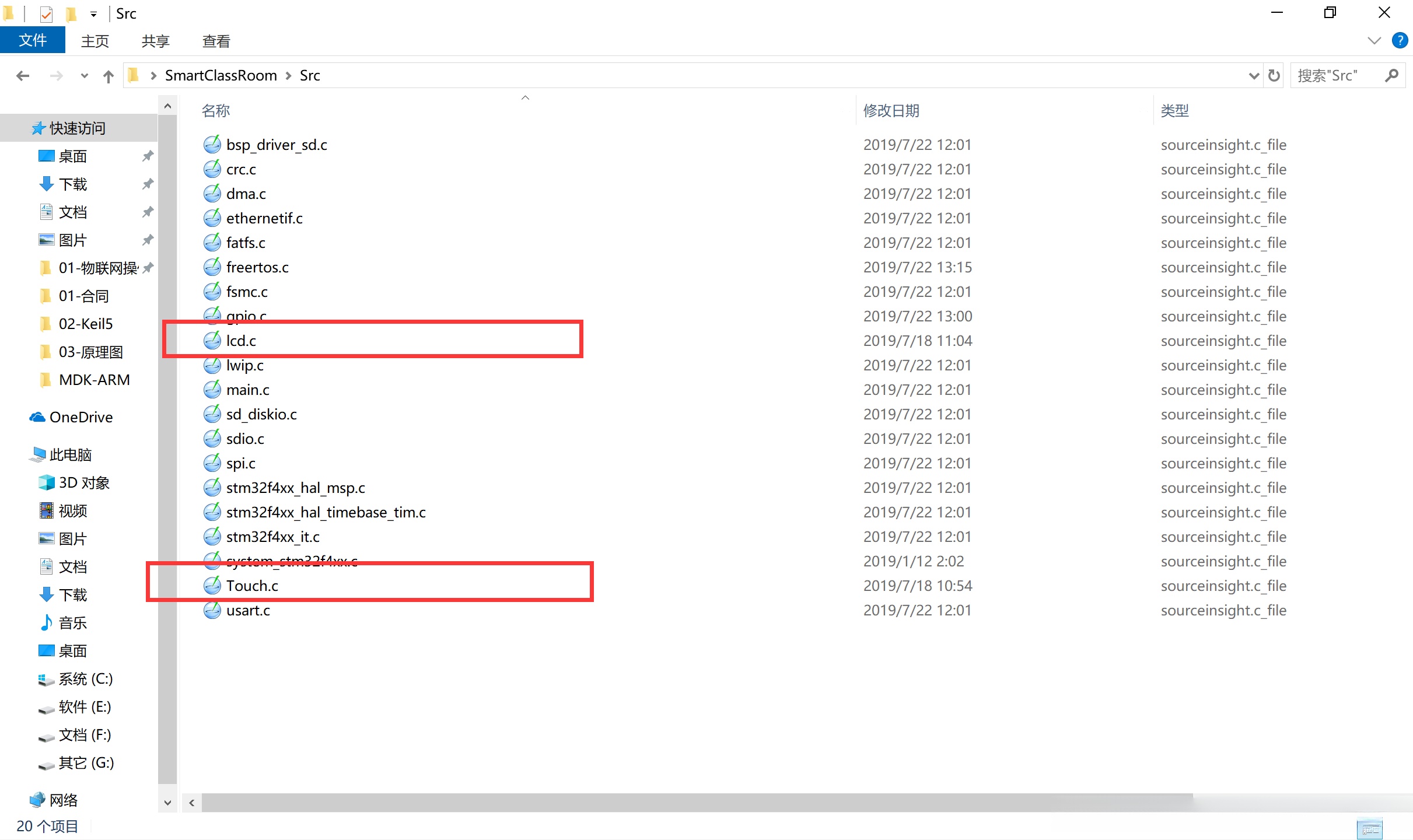
Task: Click SmartClassRoom in the breadcrumb path
Action: click(x=221, y=76)
